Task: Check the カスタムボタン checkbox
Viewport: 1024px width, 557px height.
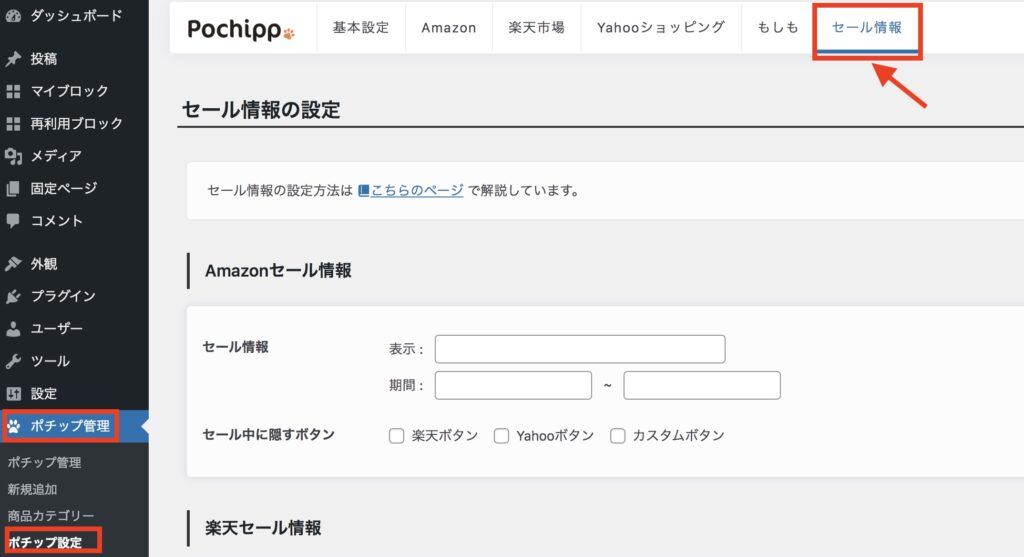Action: click(x=618, y=436)
